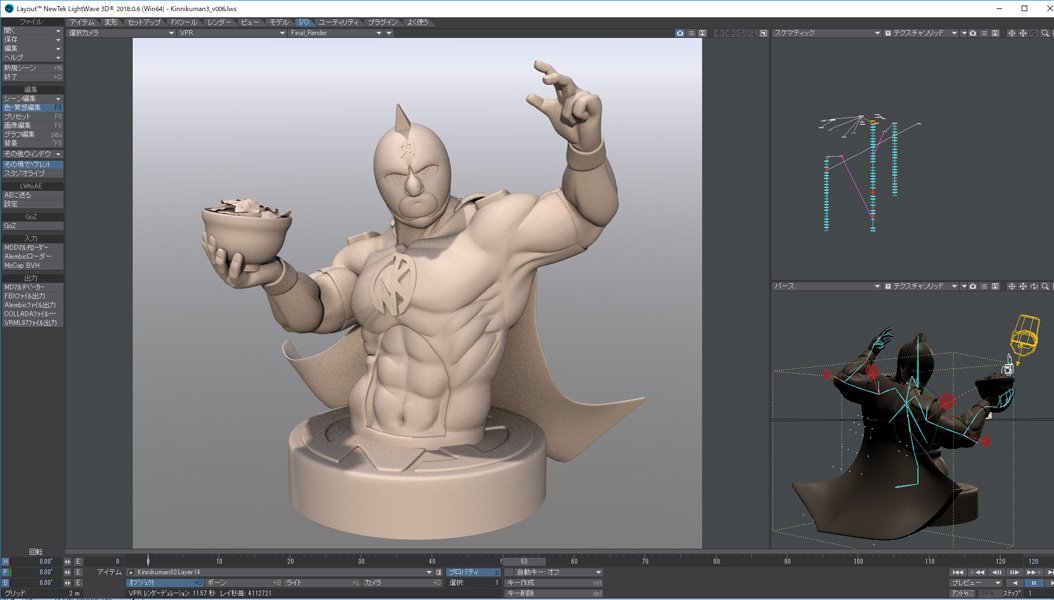Click 新規シーン button
Screen dimensions: 1054x600
pos(32,68)
